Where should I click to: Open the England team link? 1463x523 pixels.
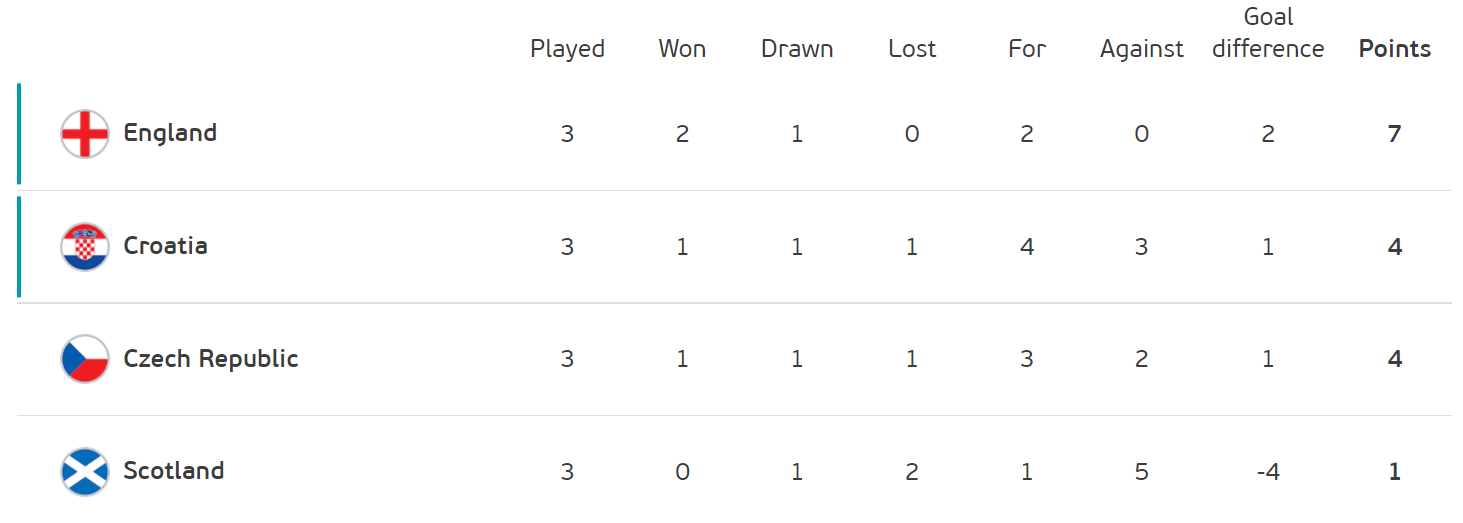point(170,133)
